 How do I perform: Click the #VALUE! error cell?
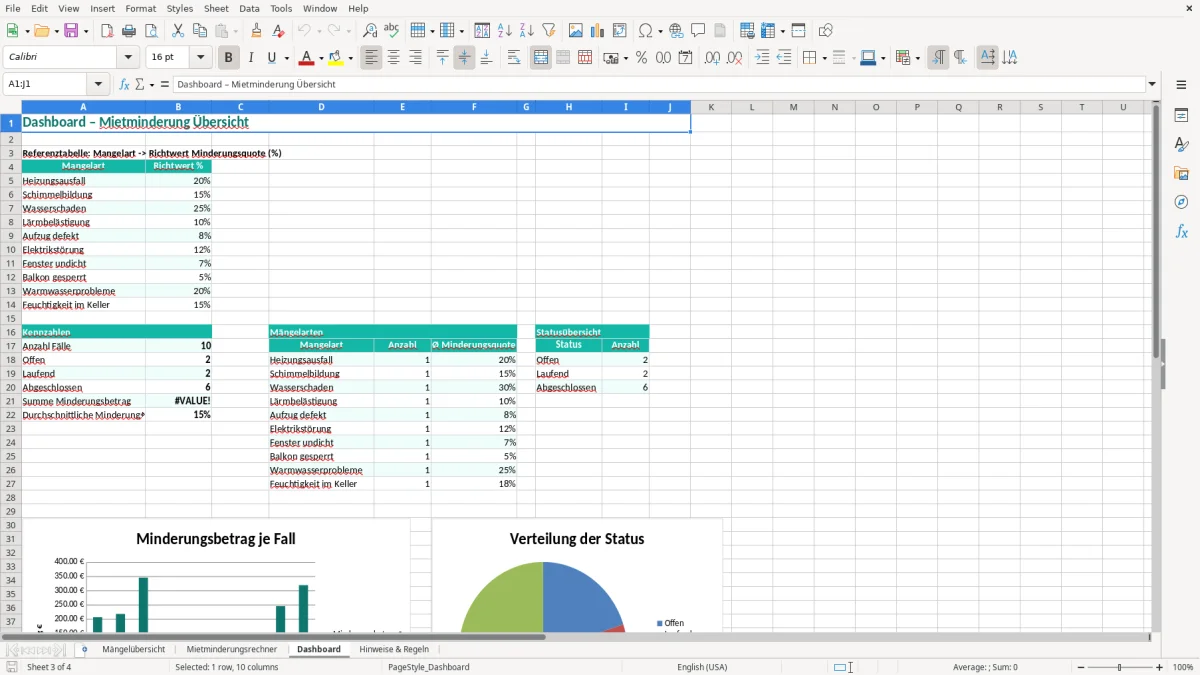coord(179,400)
